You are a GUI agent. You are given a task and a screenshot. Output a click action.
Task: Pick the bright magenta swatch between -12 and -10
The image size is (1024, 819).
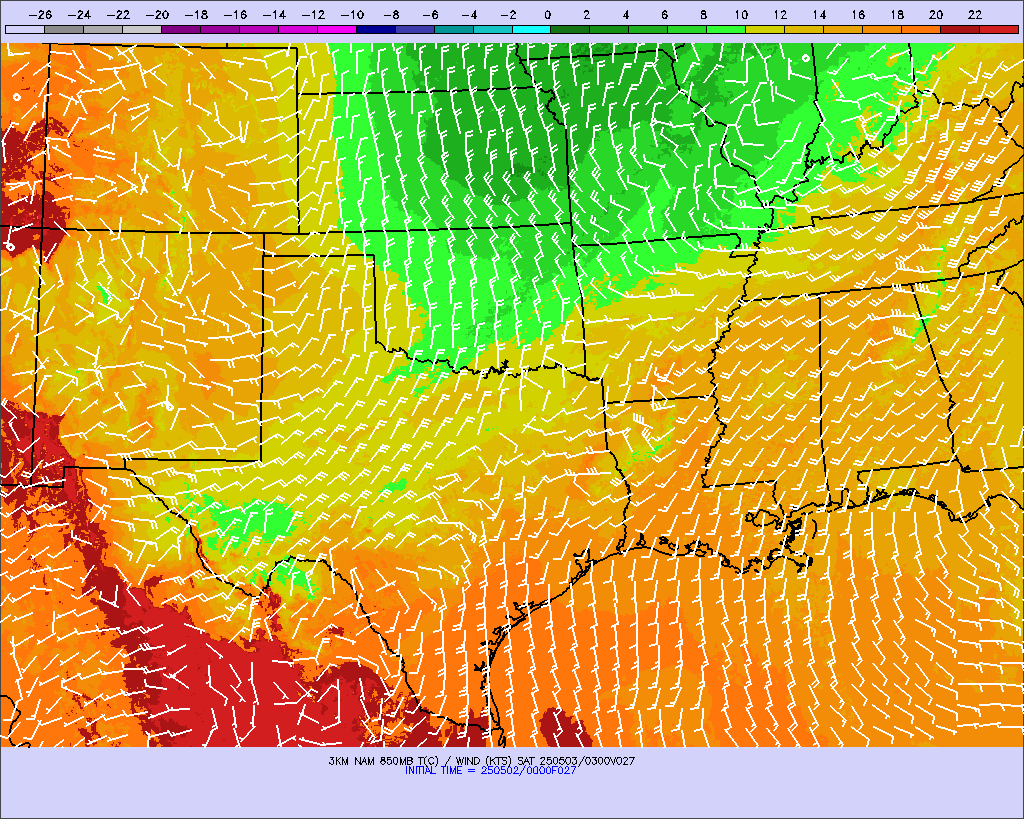pos(336,29)
